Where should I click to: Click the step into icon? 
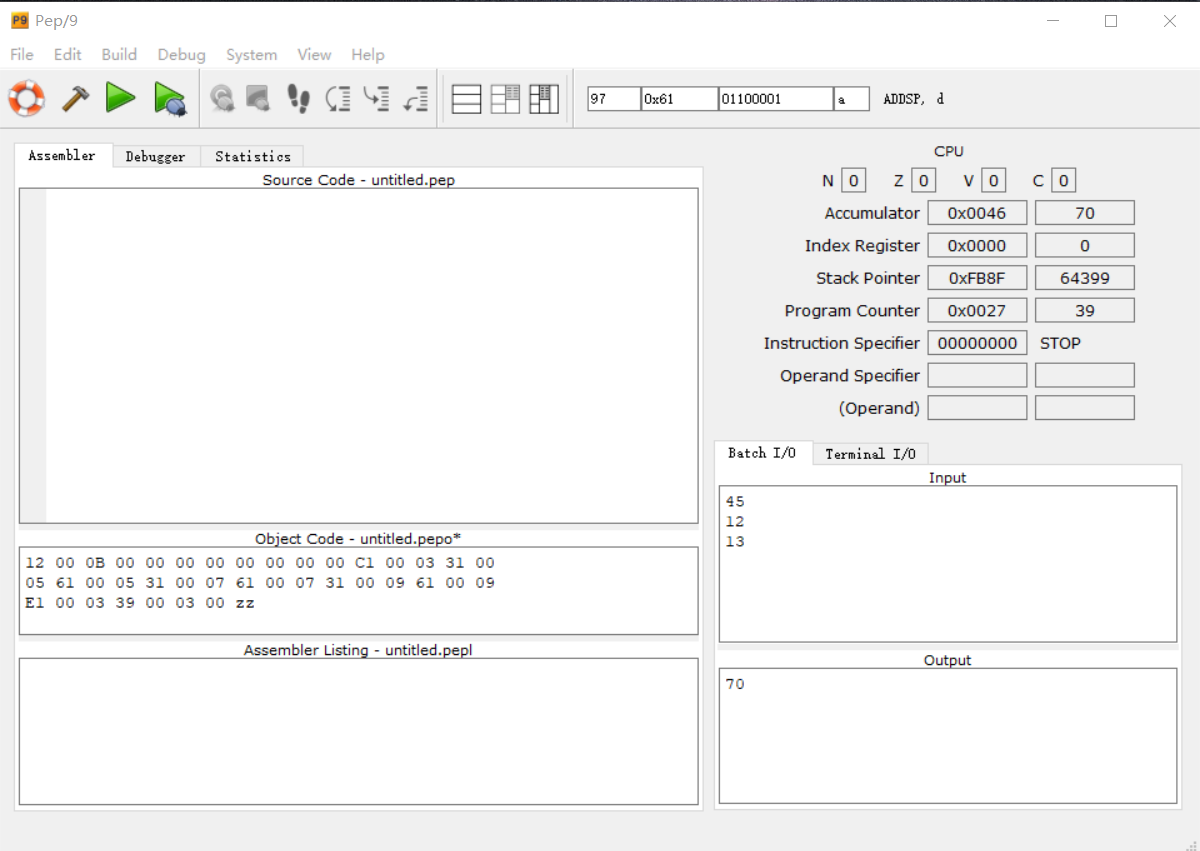tap(376, 98)
